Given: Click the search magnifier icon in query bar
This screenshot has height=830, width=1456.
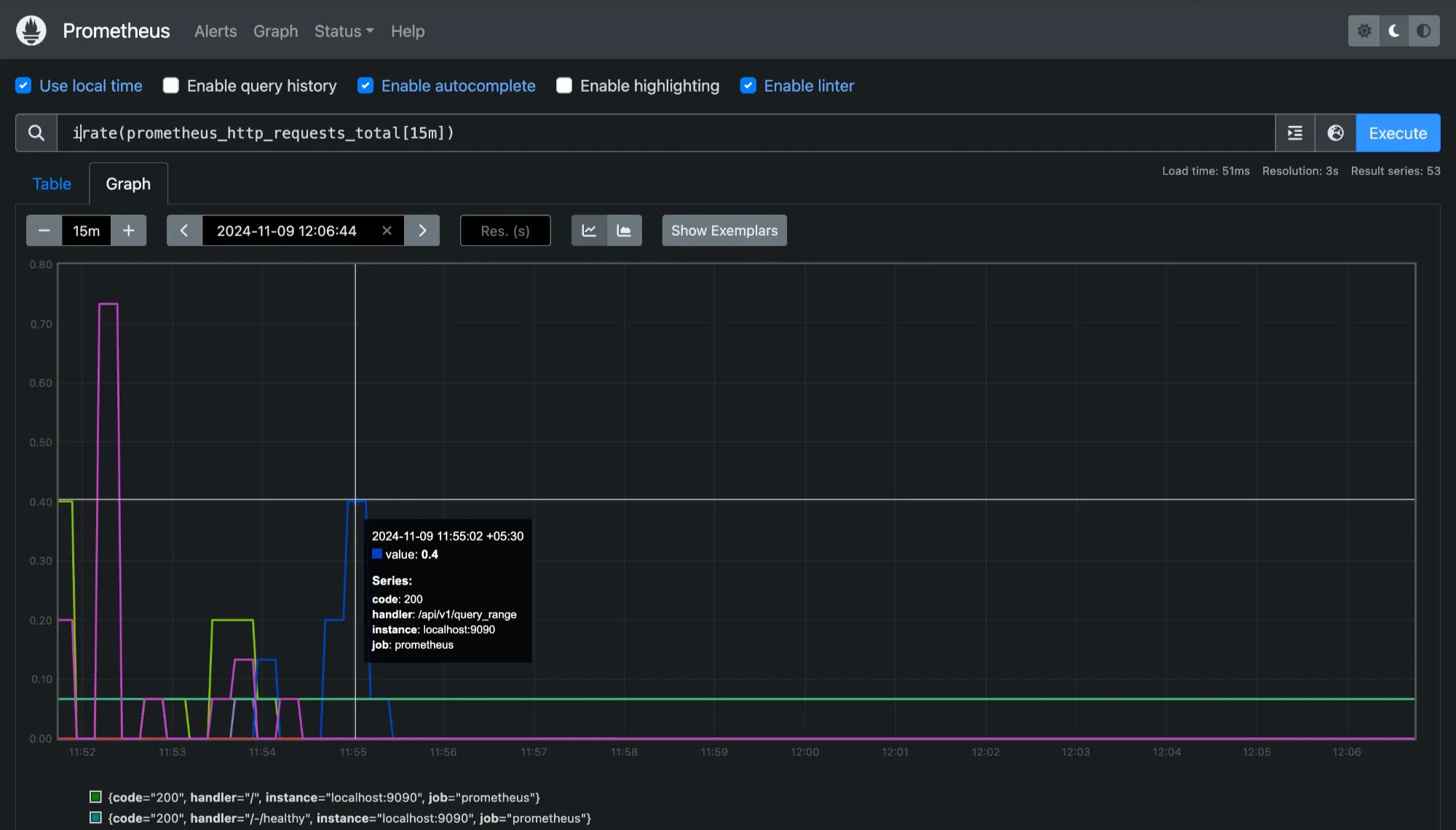Looking at the screenshot, I should click(36, 133).
